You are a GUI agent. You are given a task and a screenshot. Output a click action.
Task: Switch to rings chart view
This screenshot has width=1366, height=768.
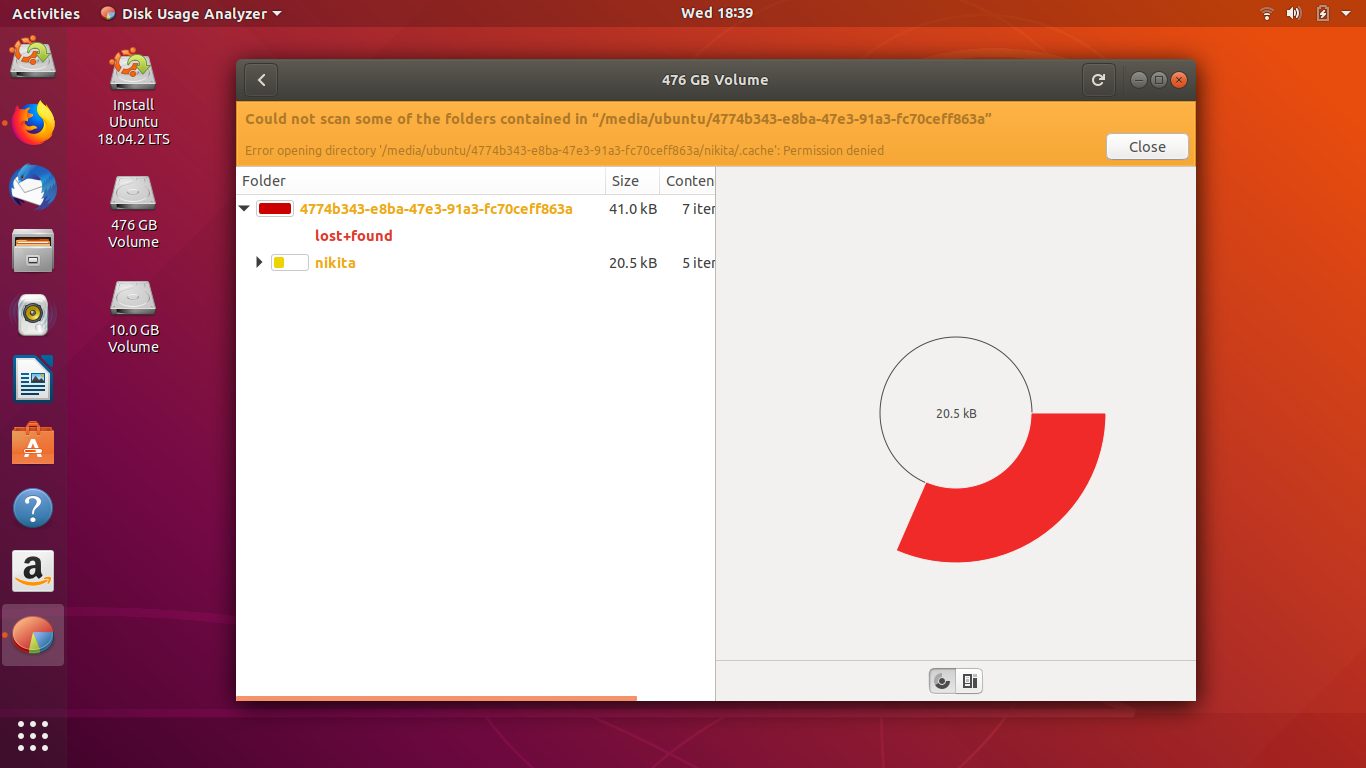[942, 681]
